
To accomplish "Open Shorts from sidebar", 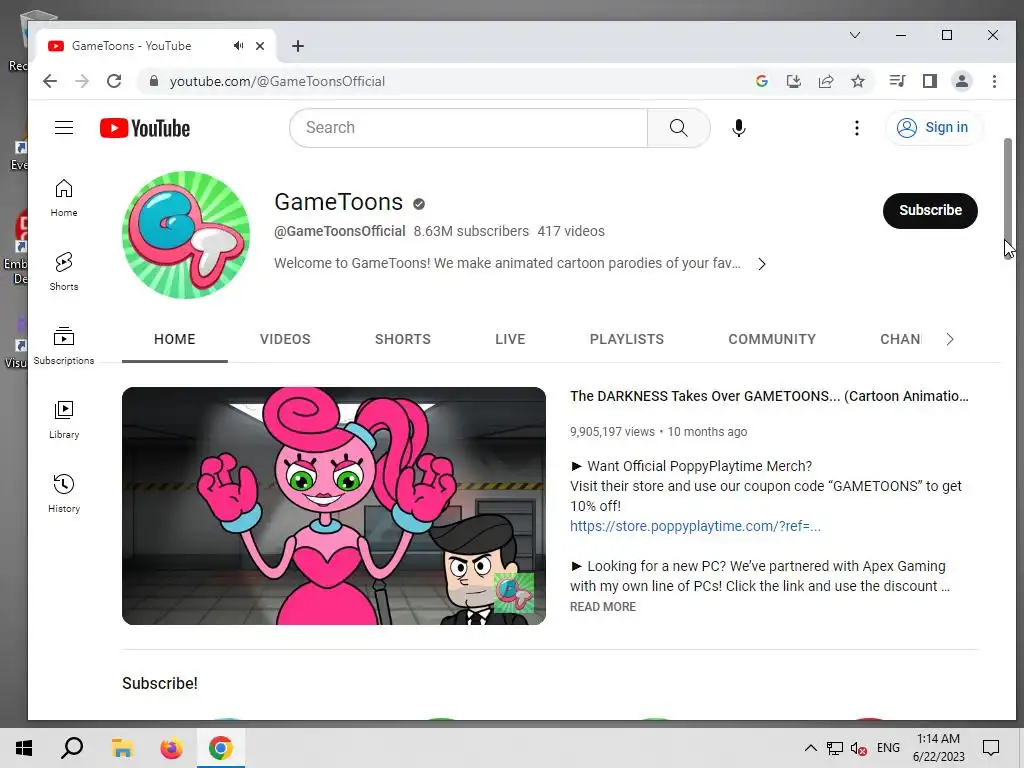I will tap(64, 272).
